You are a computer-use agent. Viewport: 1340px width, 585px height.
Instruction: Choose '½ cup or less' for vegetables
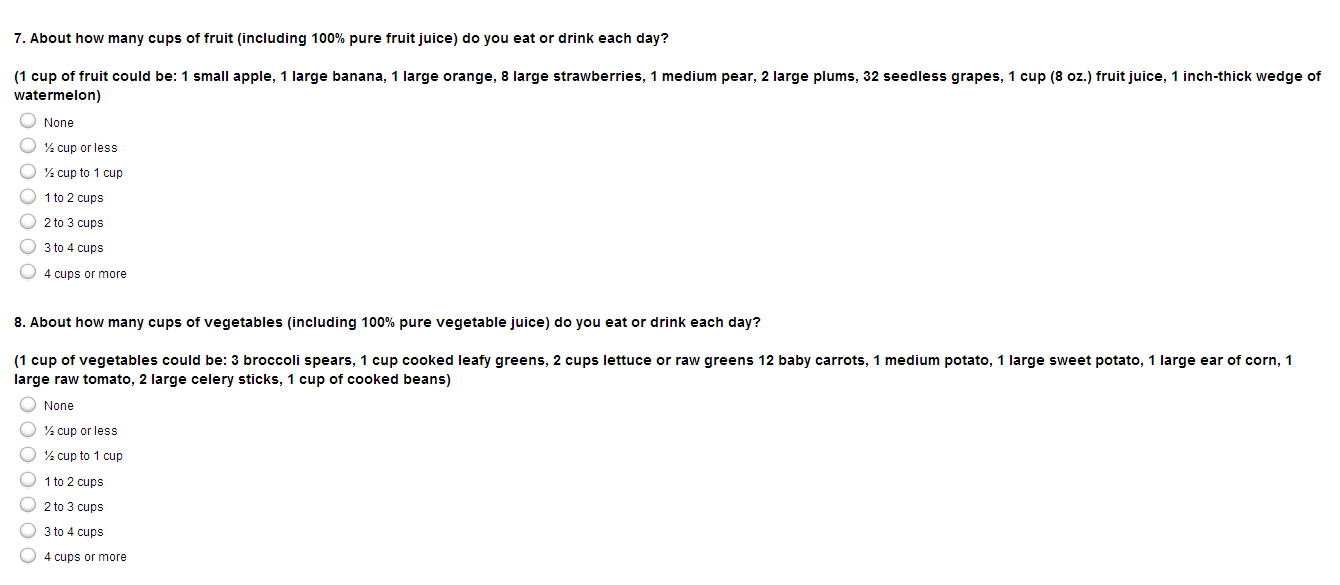(28, 430)
